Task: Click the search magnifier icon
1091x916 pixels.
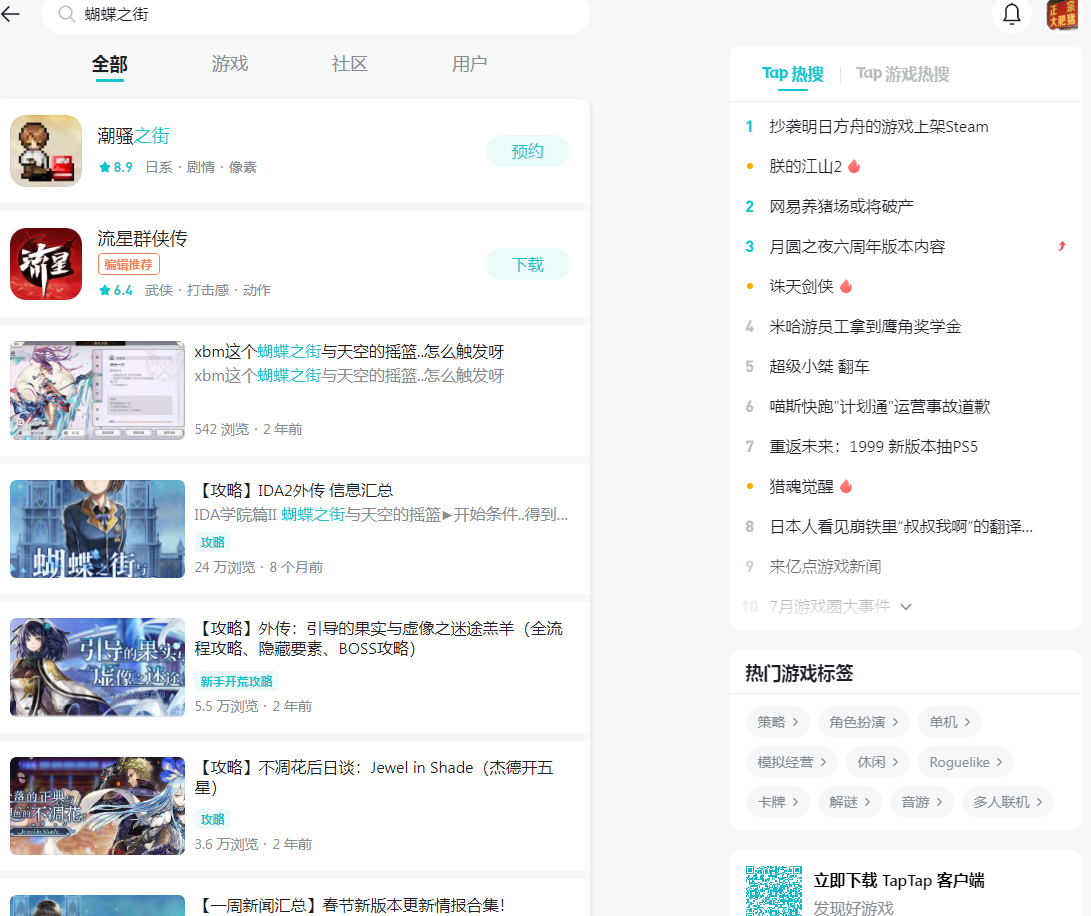Action: [x=66, y=14]
